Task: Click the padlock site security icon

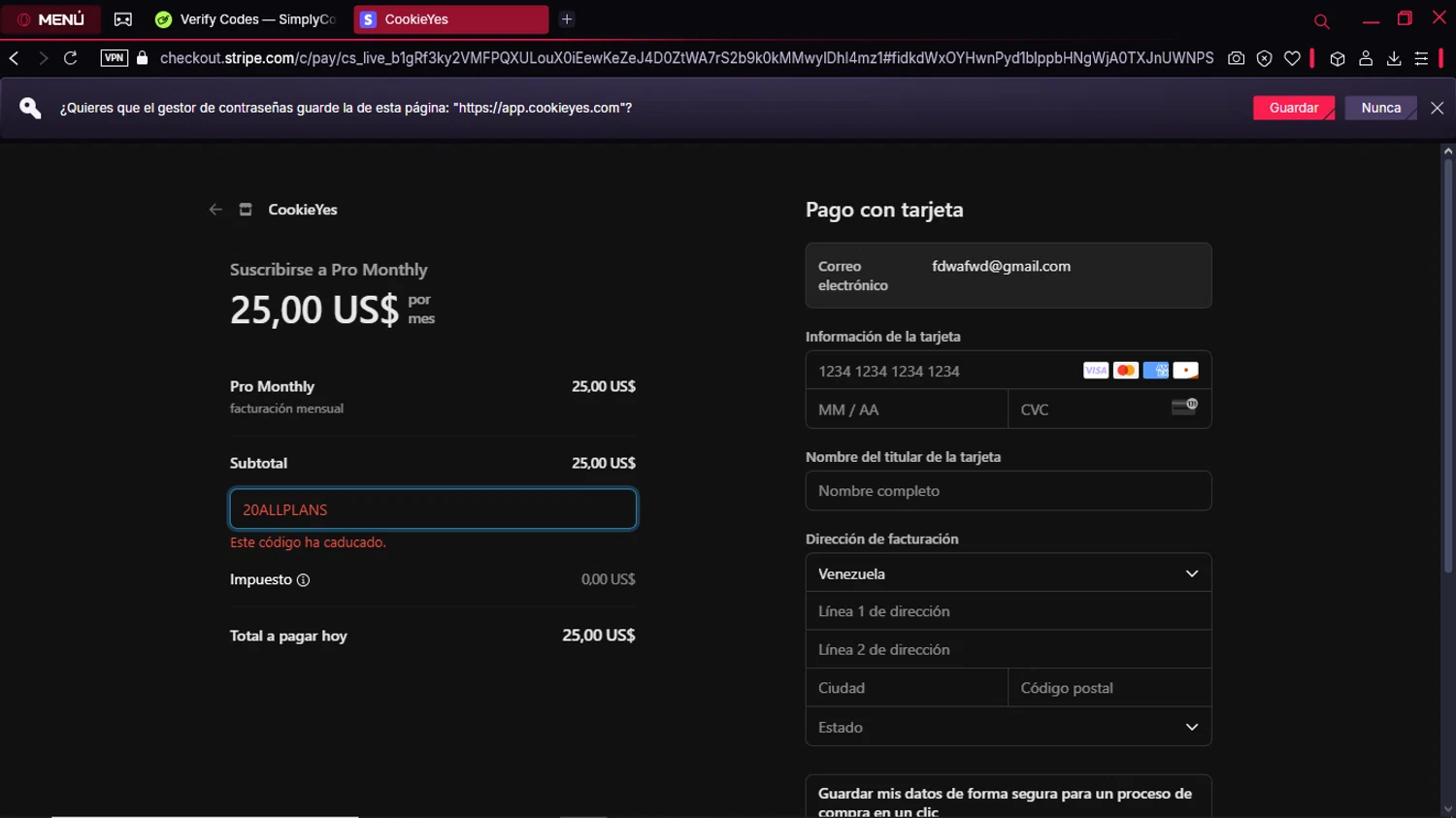Action: [143, 58]
